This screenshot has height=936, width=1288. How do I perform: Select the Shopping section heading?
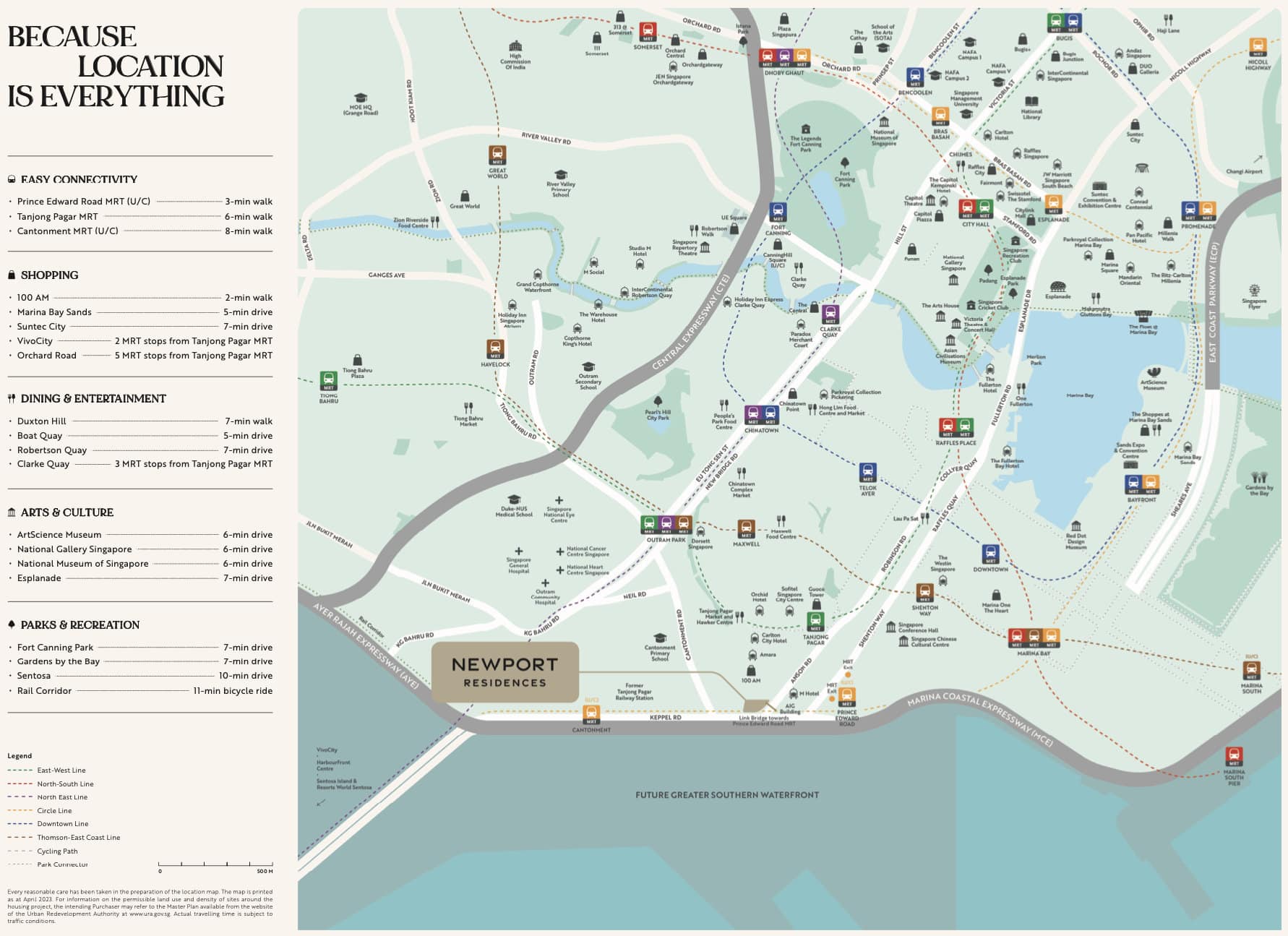[49, 275]
